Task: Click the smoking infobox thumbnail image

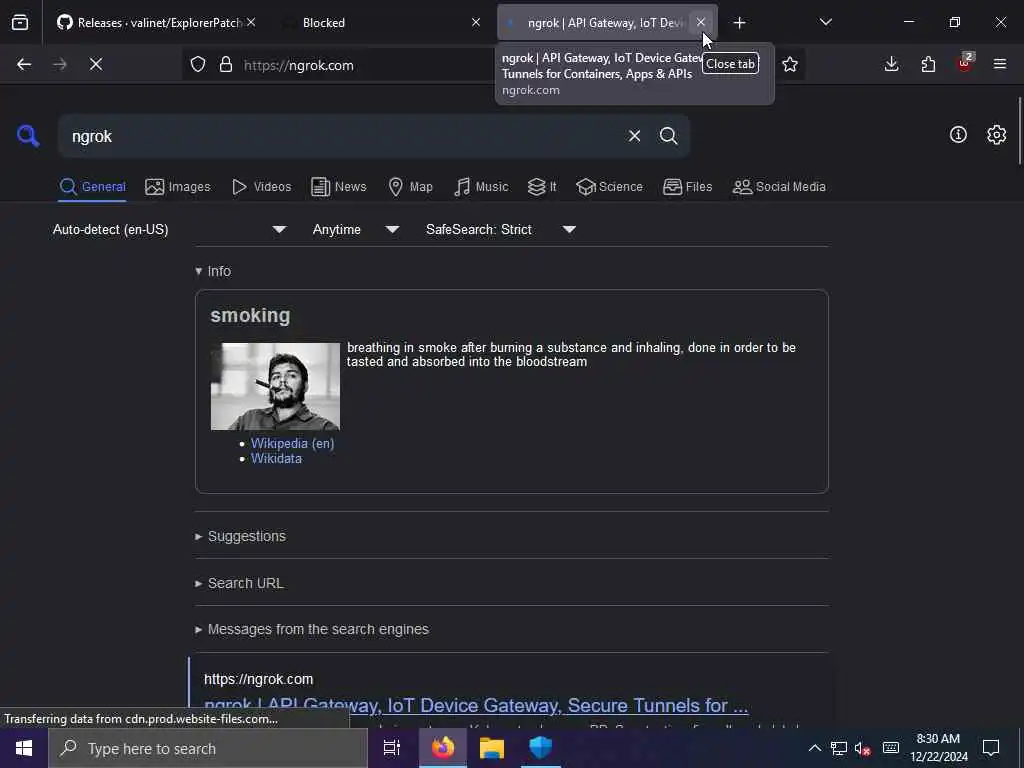Action: click(275, 387)
